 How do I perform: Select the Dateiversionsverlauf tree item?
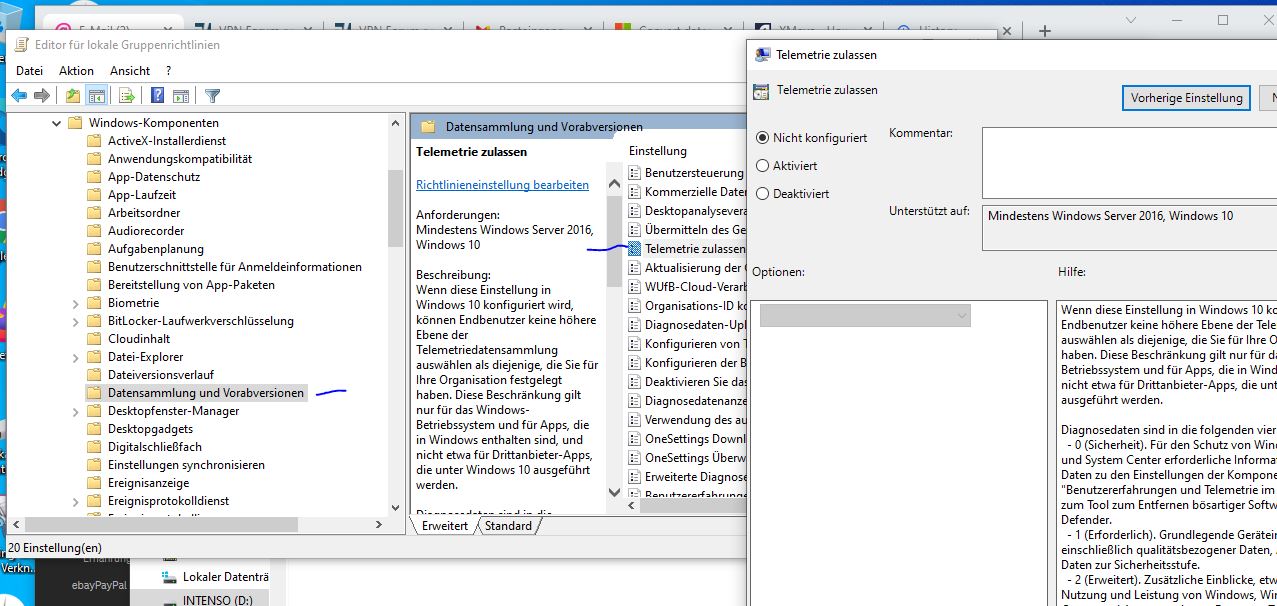tap(161, 375)
